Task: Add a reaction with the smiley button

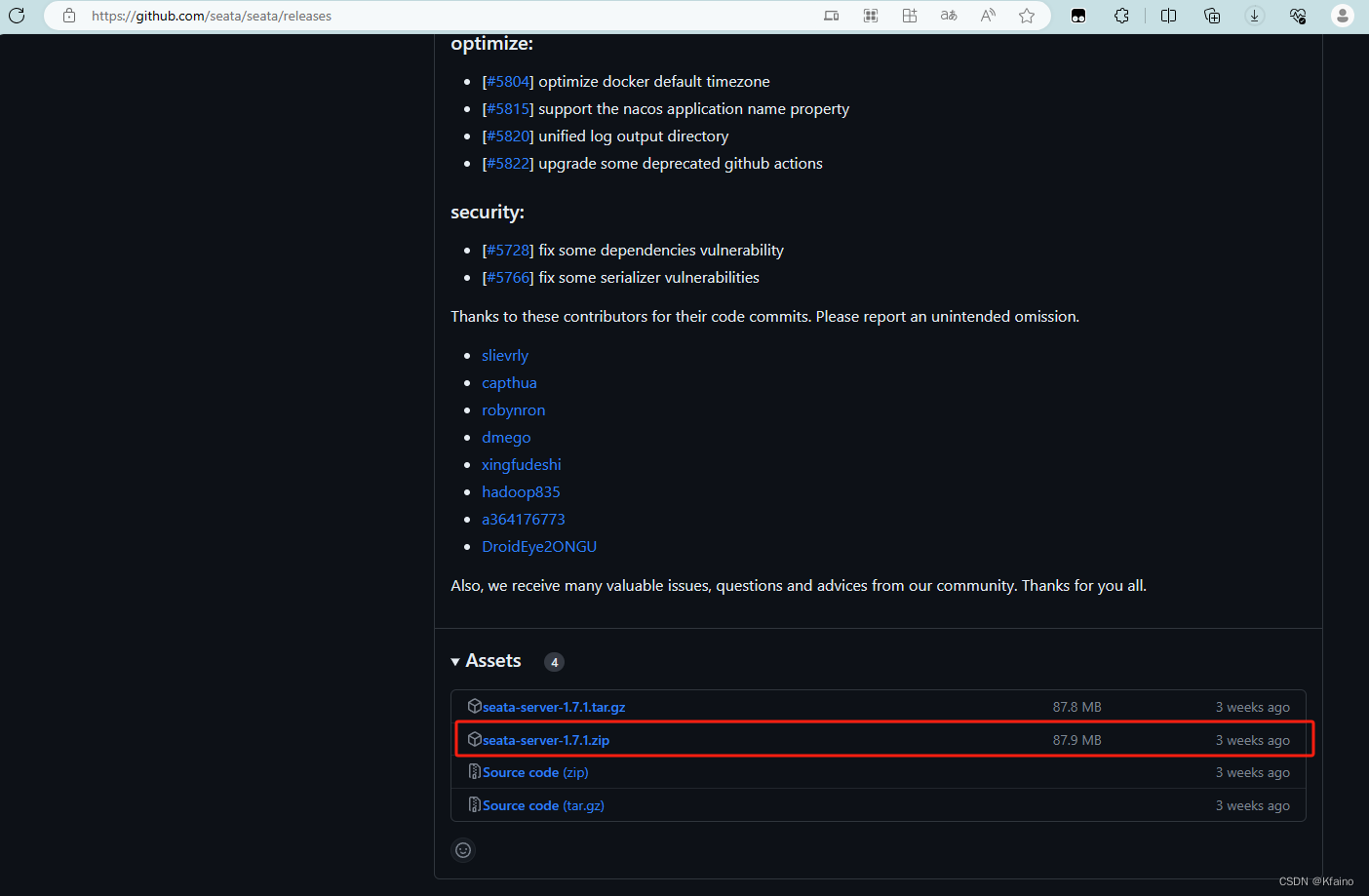Action: 463,850
